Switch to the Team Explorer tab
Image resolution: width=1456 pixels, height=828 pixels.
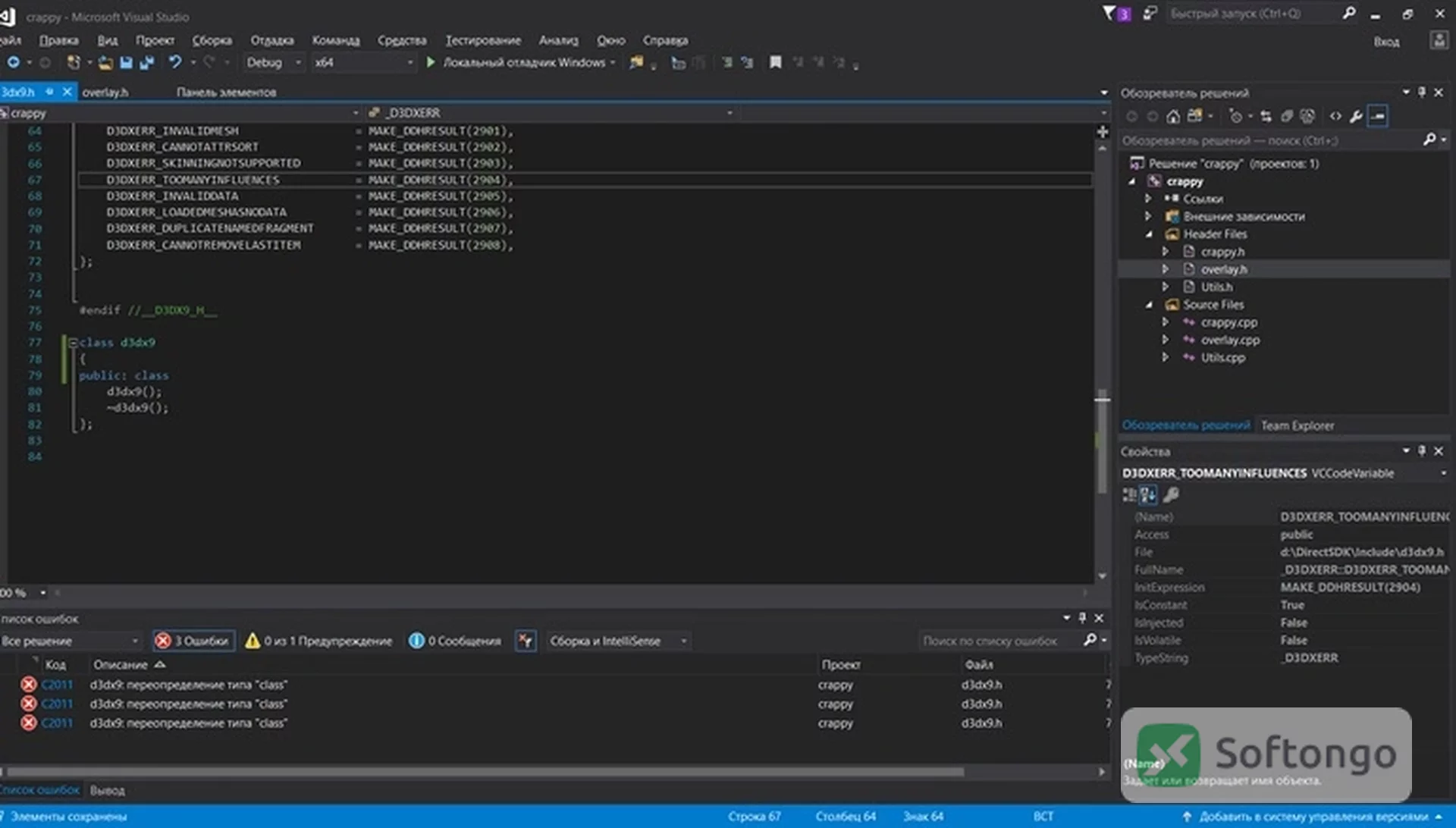tap(1297, 425)
